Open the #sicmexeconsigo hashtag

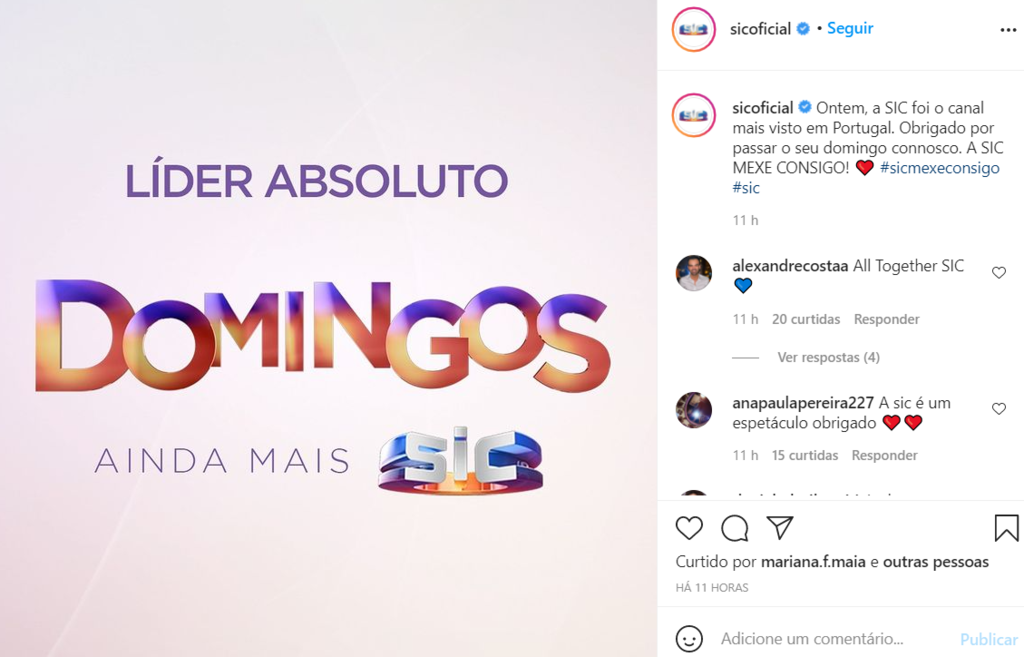point(939,168)
